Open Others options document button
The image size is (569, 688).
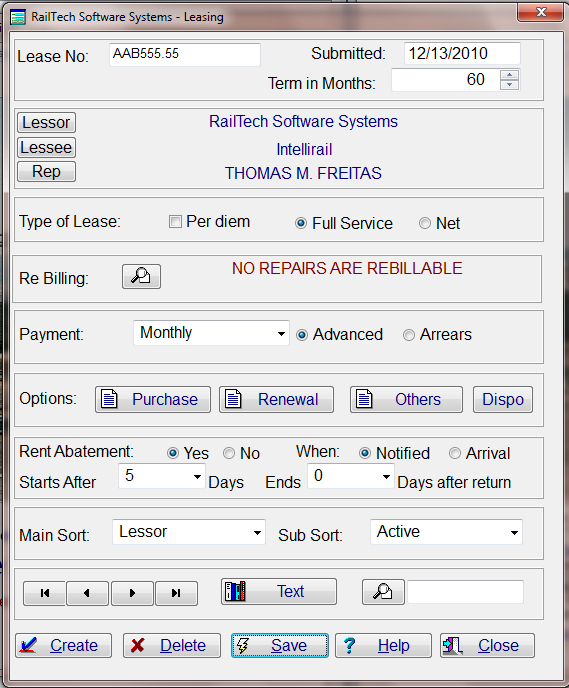406,399
